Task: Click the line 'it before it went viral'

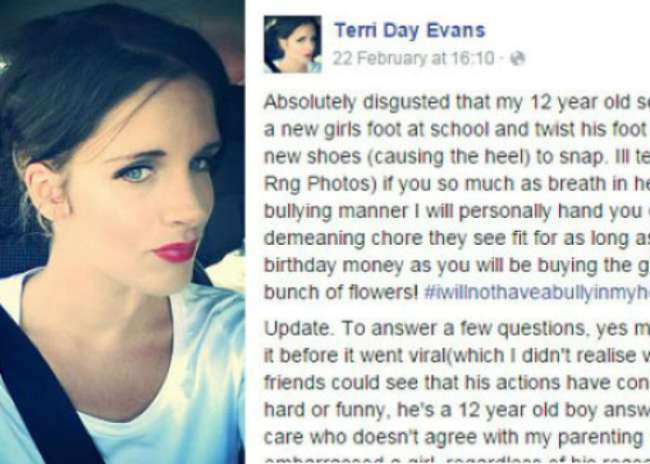Action: coord(456,356)
